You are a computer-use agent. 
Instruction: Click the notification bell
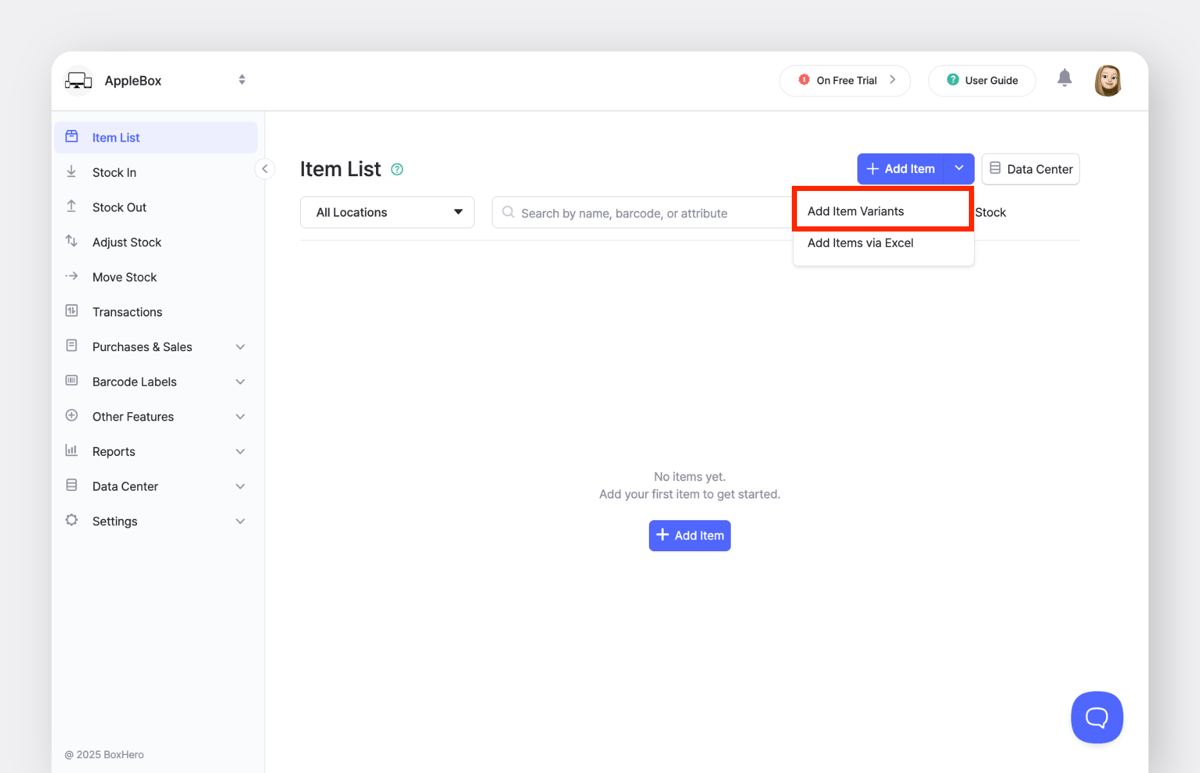1064,78
